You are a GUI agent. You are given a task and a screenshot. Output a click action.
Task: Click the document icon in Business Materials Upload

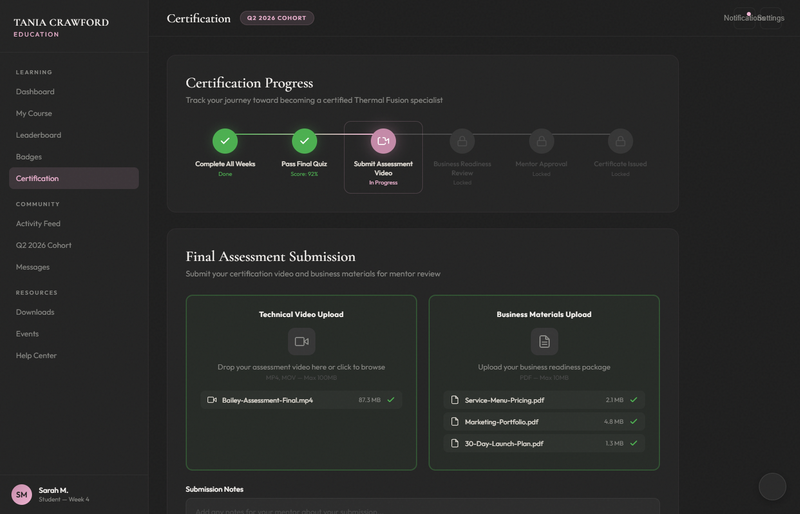point(544,341)
